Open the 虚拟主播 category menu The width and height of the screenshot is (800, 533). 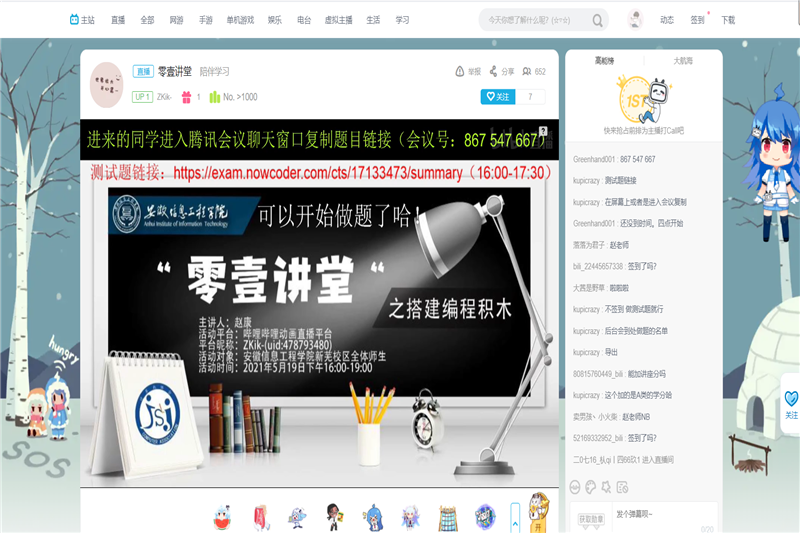(x=335, y=19)
